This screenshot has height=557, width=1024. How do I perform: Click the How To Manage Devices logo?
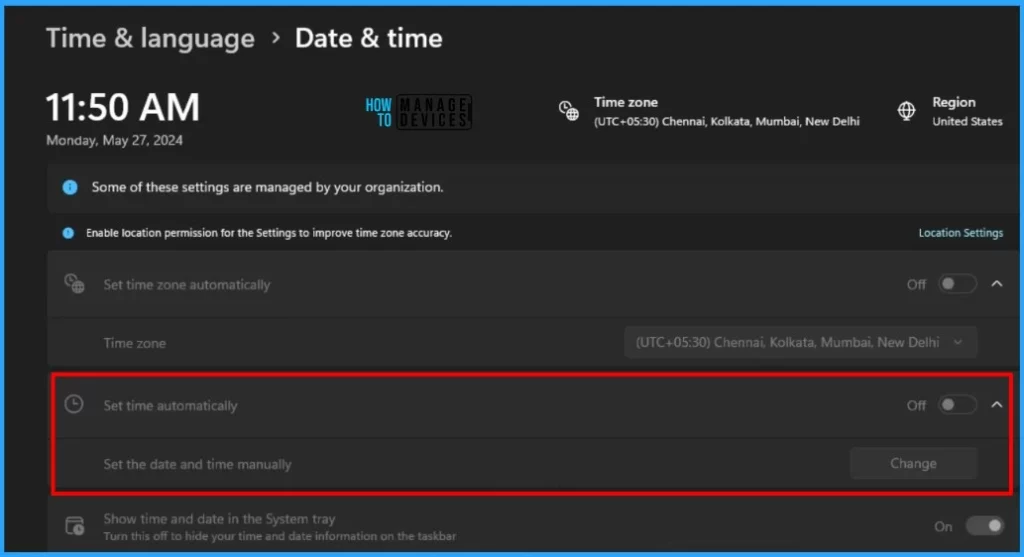coord(418,112)
